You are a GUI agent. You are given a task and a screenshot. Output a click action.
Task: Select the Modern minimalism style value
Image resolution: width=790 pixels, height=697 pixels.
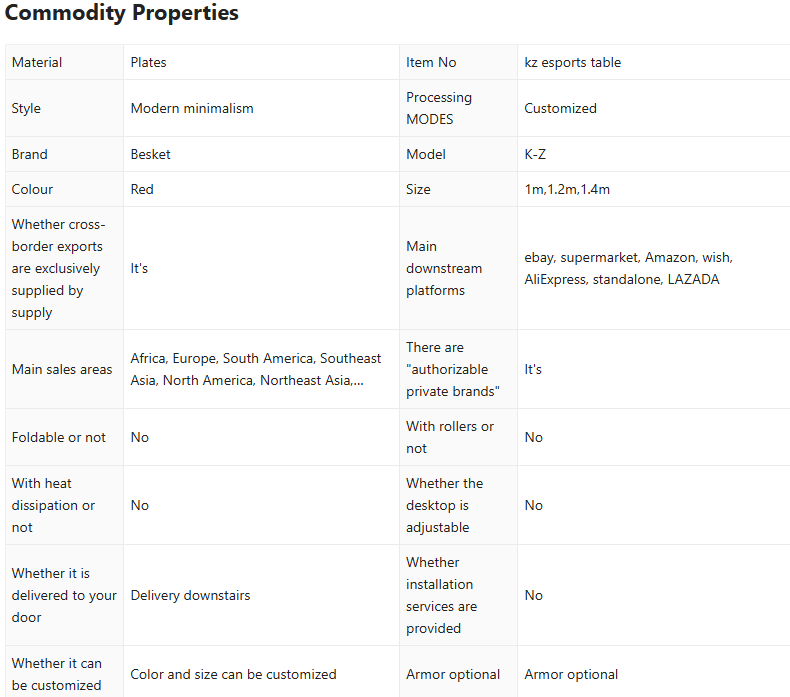pos(192,108)
